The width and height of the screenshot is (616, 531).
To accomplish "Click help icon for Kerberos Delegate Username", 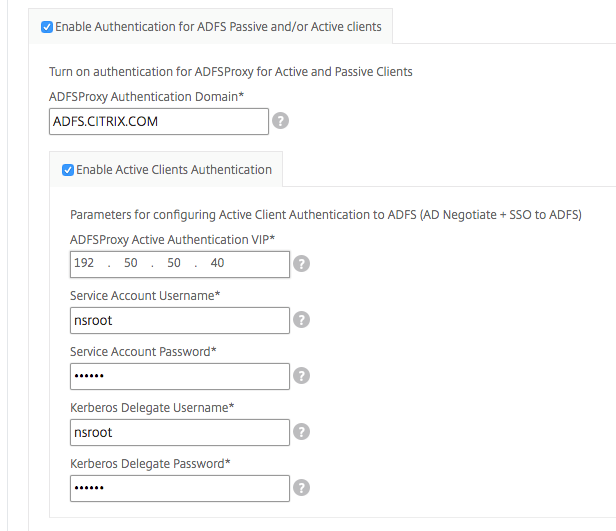I will (301, 432).
